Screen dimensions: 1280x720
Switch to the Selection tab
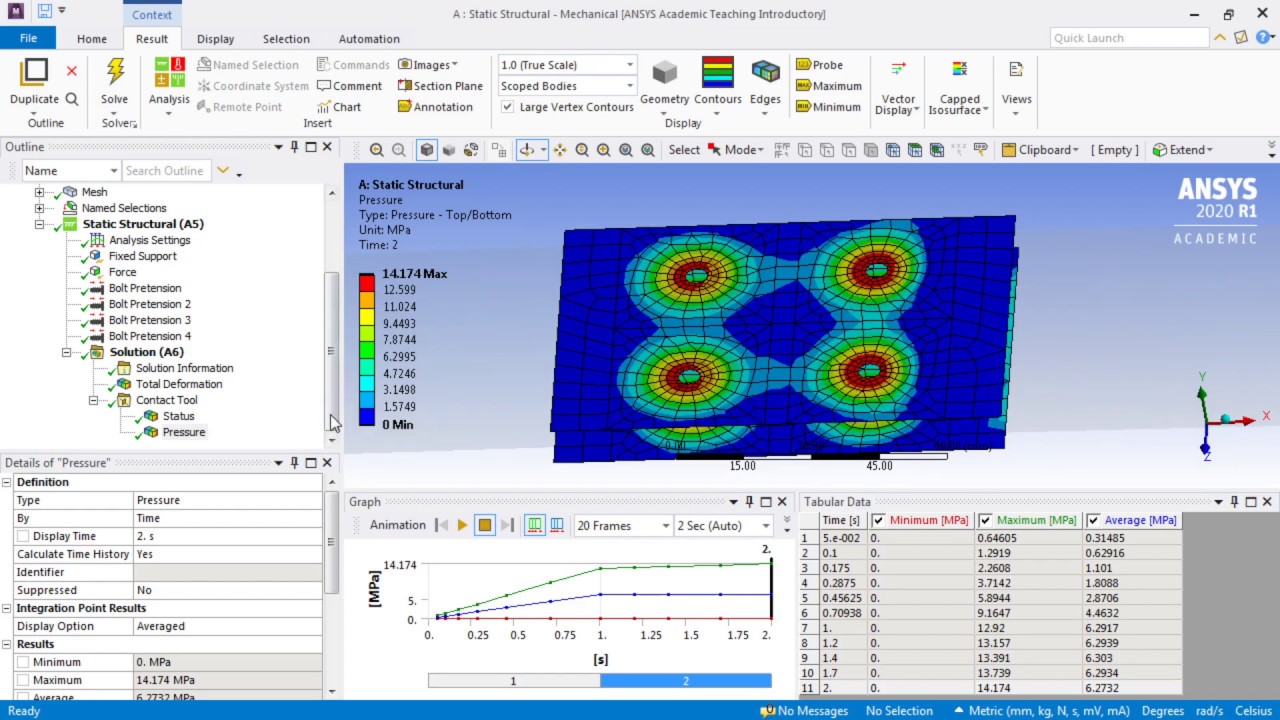coord(286,39)
